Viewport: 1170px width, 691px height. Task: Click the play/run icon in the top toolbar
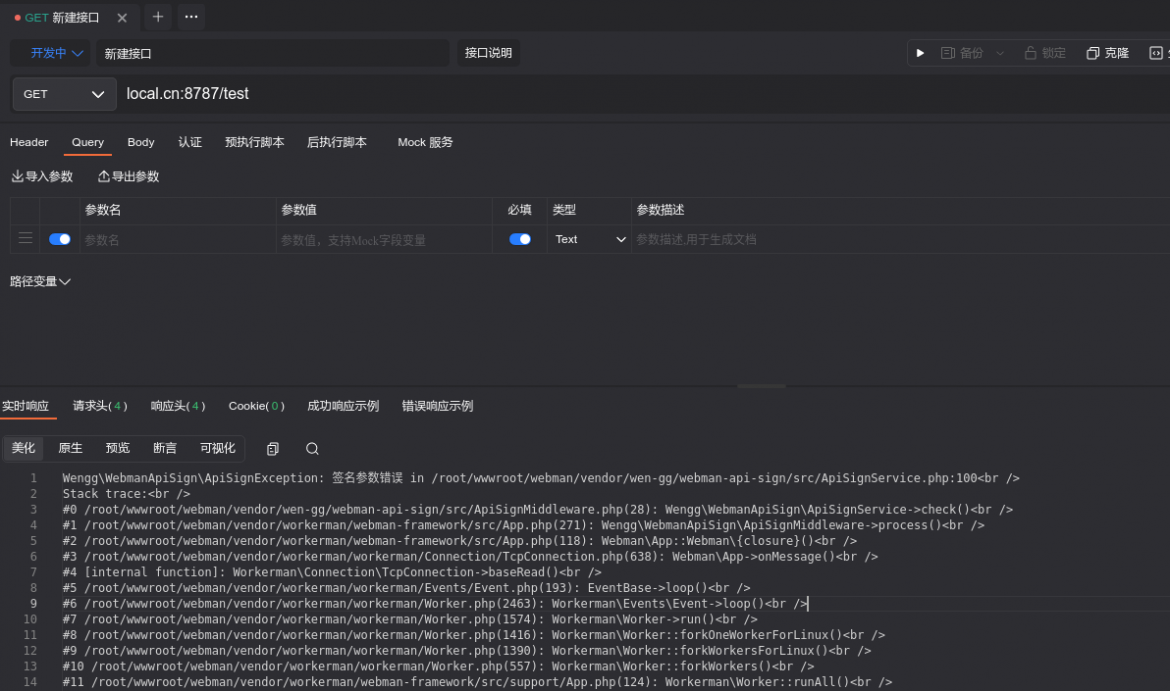(920, 53)
